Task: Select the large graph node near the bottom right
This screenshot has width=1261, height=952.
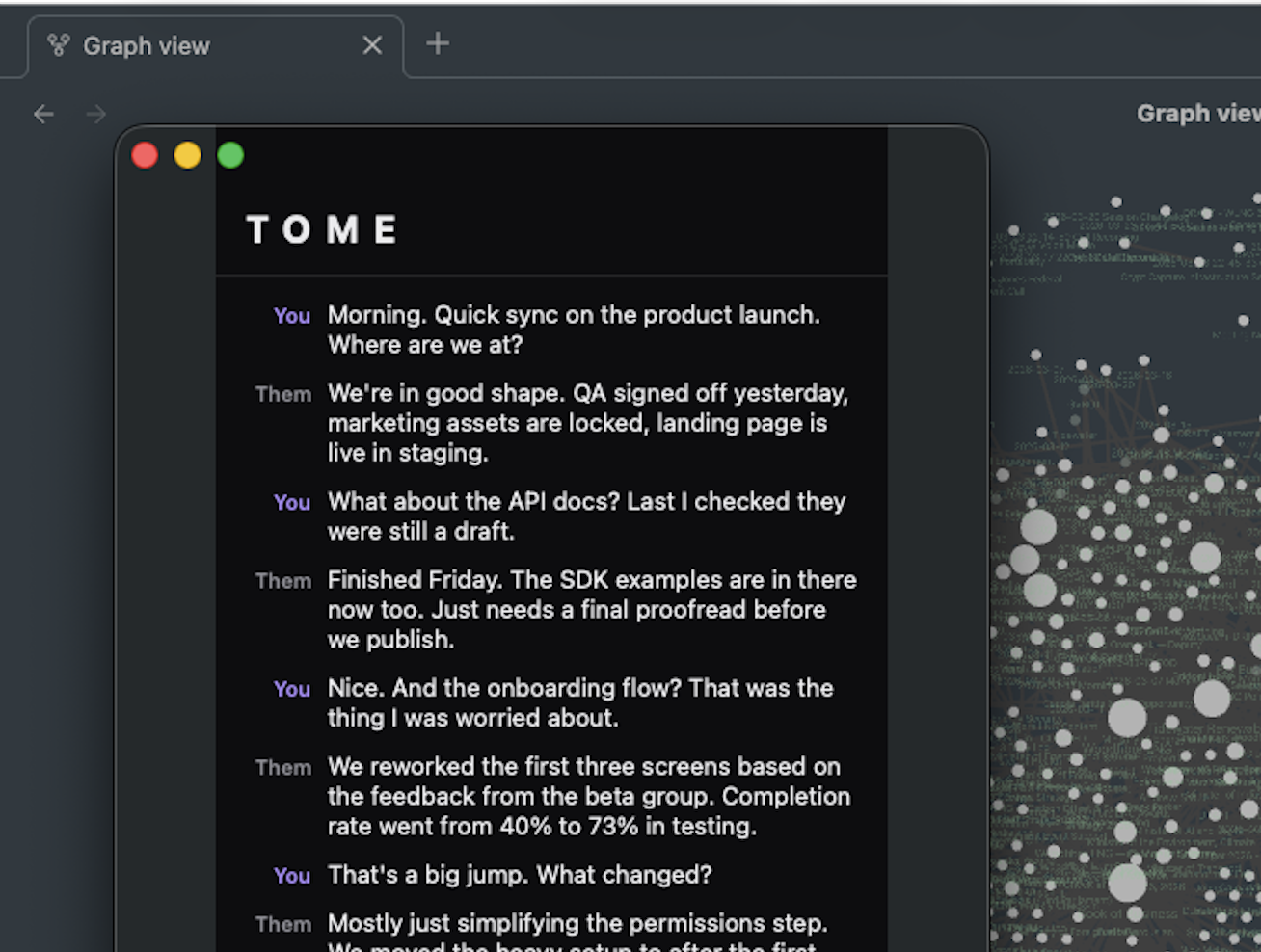Action: pyautogui.click(x=1126, y=882)
